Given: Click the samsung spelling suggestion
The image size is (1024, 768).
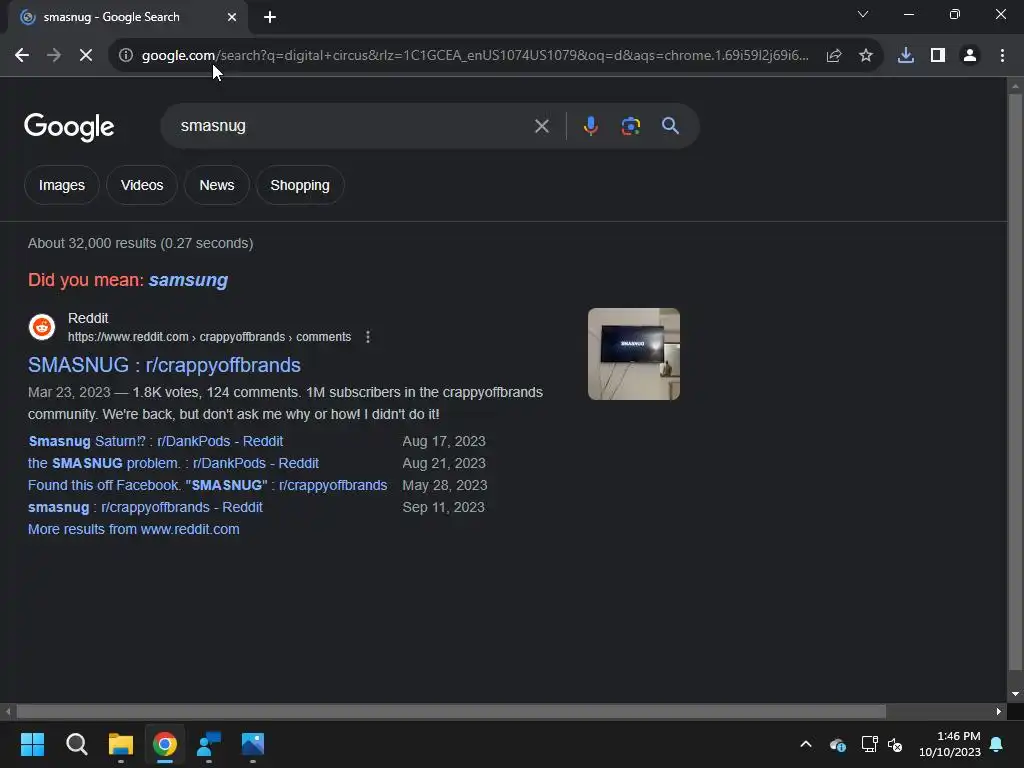Looking at the screenshot, I should click(x=188, y=280).
